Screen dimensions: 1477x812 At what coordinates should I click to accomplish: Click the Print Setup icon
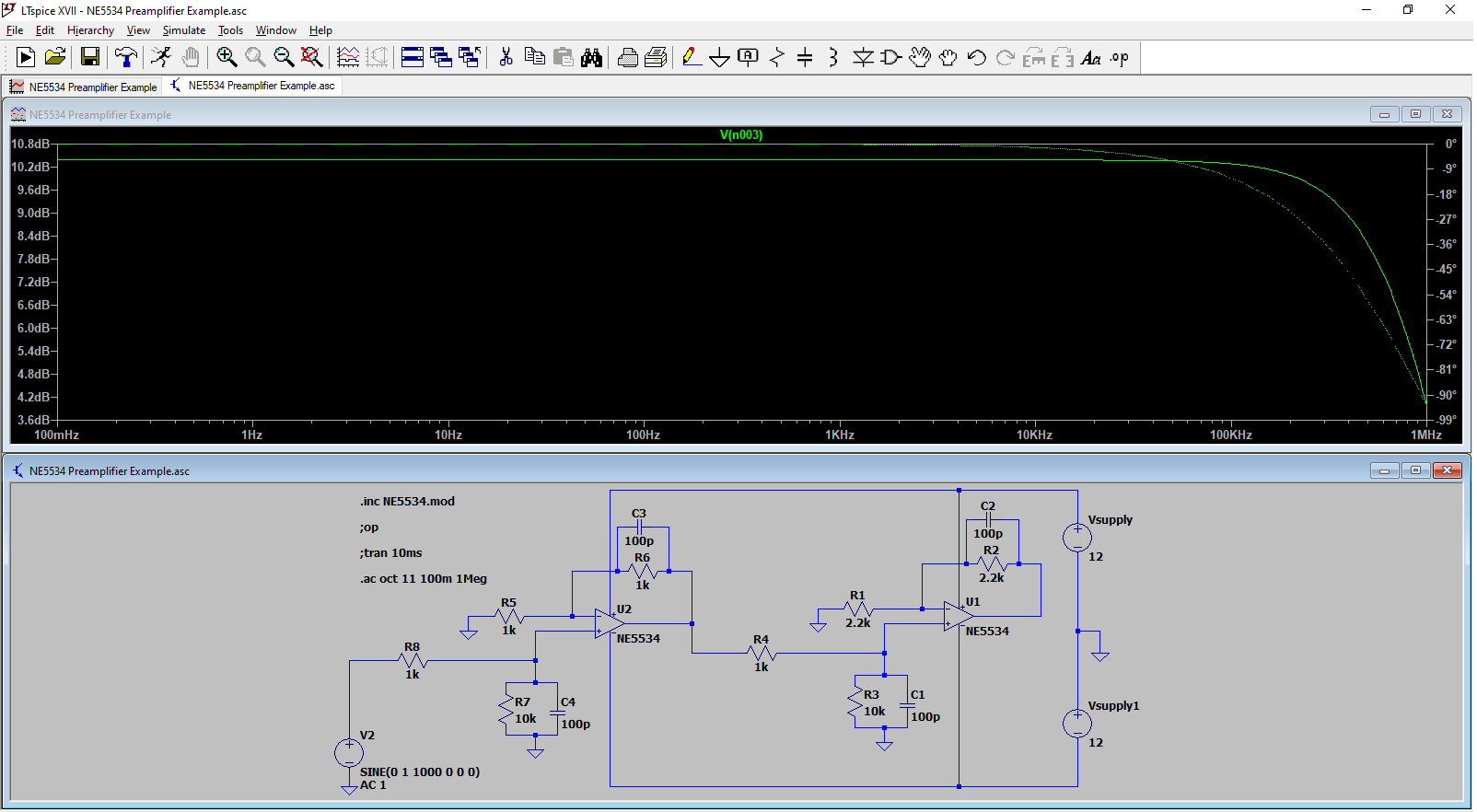click(x=656, y=57)
